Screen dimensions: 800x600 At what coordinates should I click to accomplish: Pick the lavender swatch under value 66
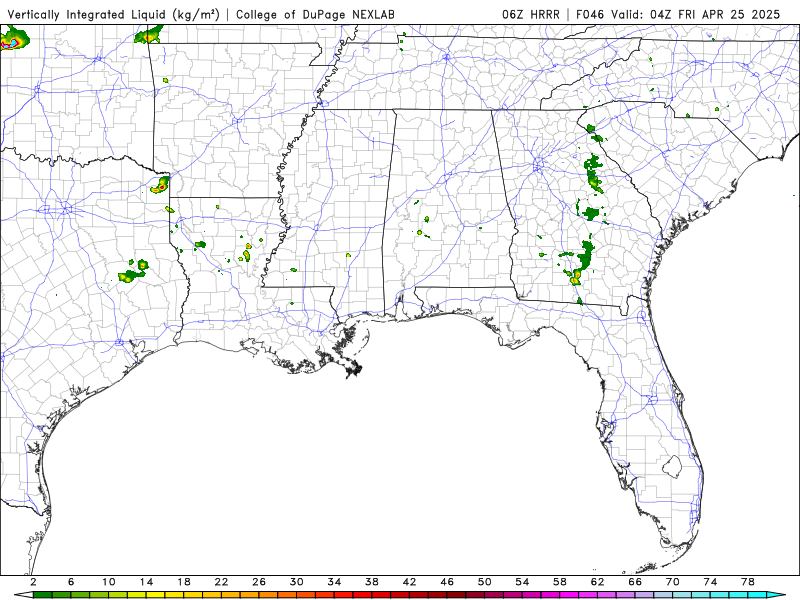tap(645, 595)
